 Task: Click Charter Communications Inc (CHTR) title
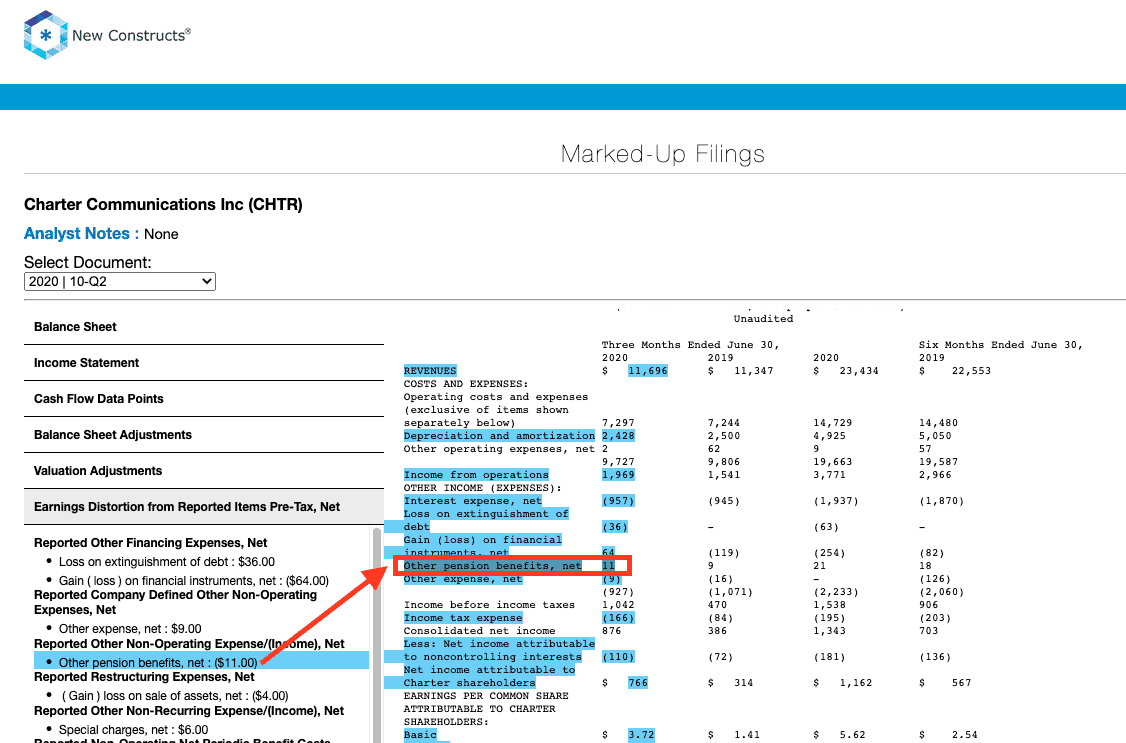163,205
